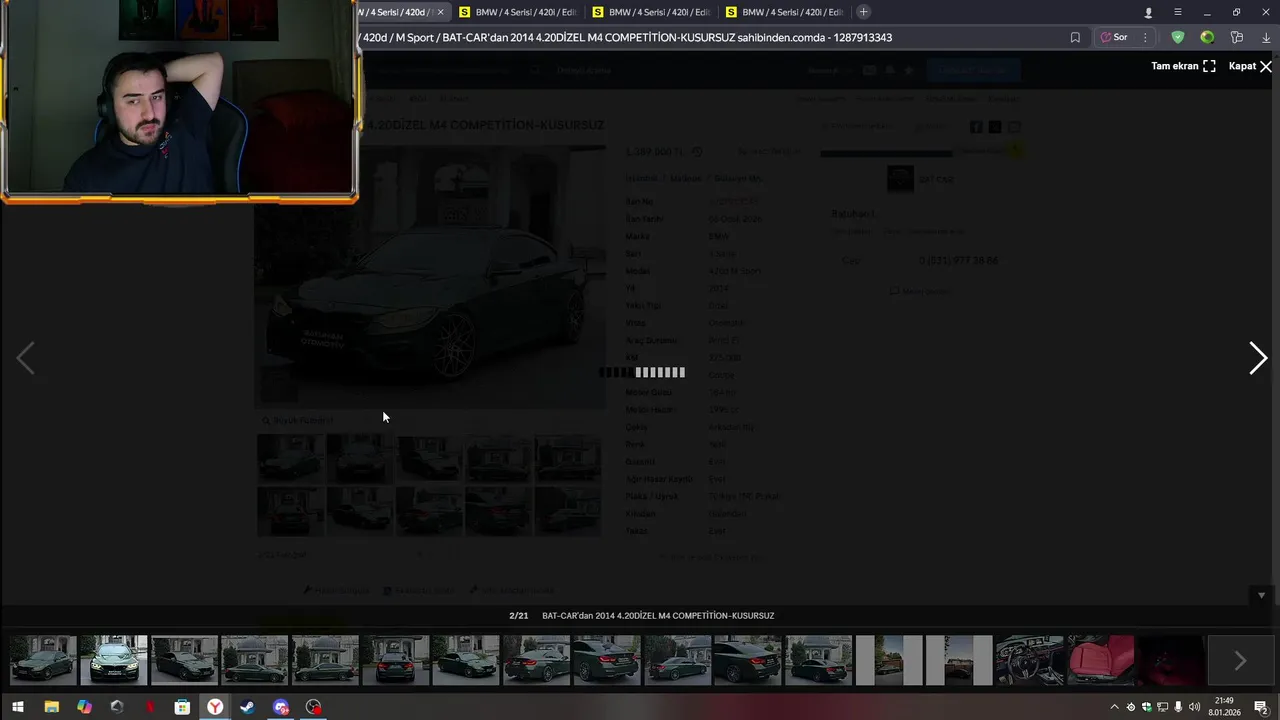Switch gallery to Tam ekran fullscreen
This screenshot has height=720, width=1280.
click(x=1183, y=66)
